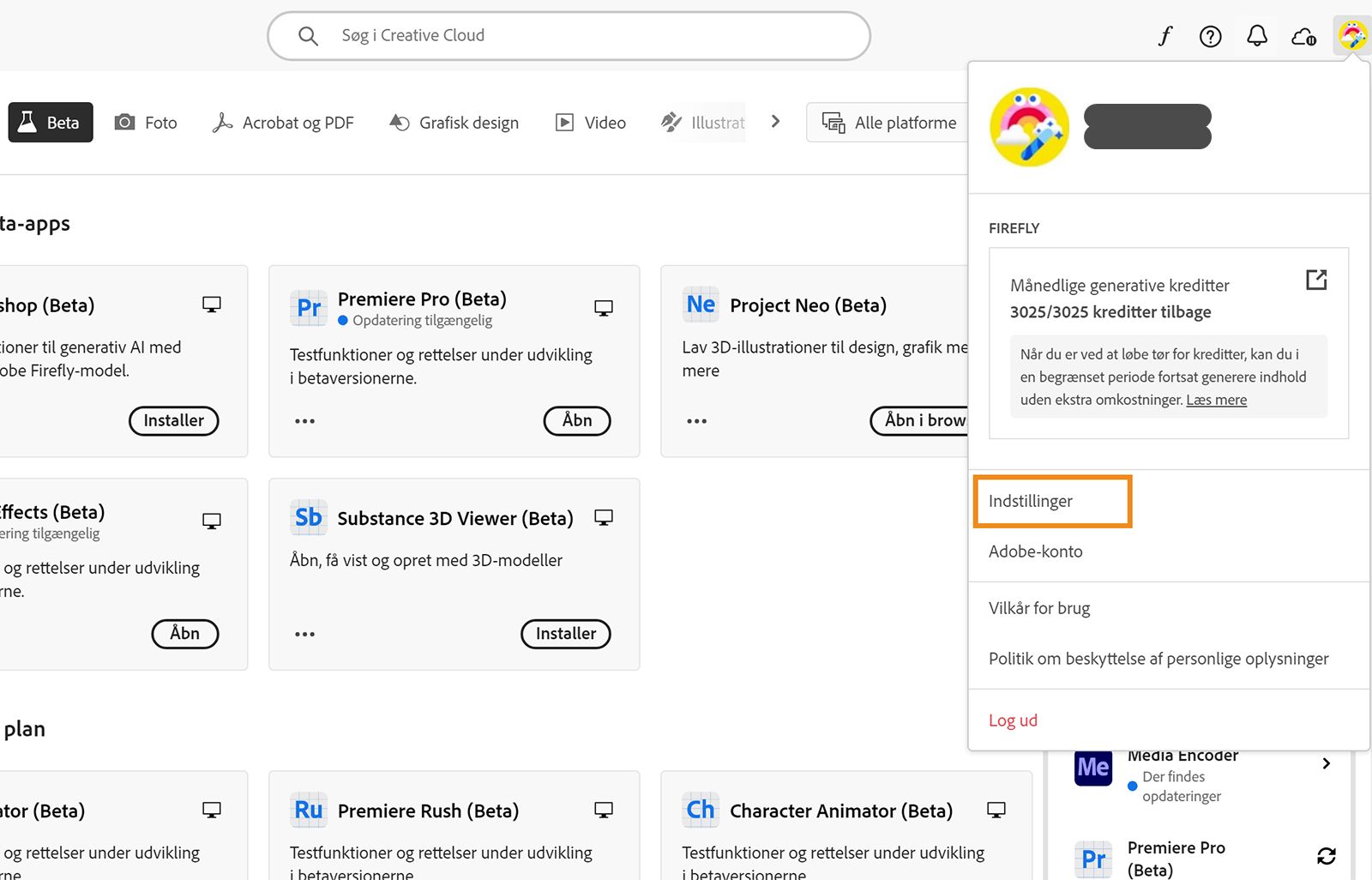Screen dimensions: 1372x880
Task: Expand more categories with the chevron arrow
Action: (x=775, y=122)
